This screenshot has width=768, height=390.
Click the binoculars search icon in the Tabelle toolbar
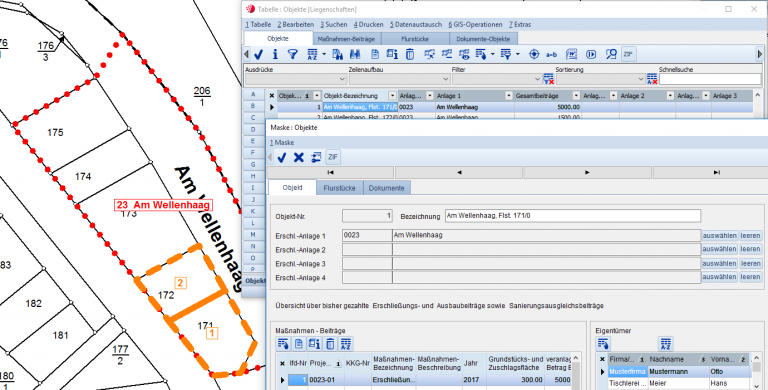[355, 54]
